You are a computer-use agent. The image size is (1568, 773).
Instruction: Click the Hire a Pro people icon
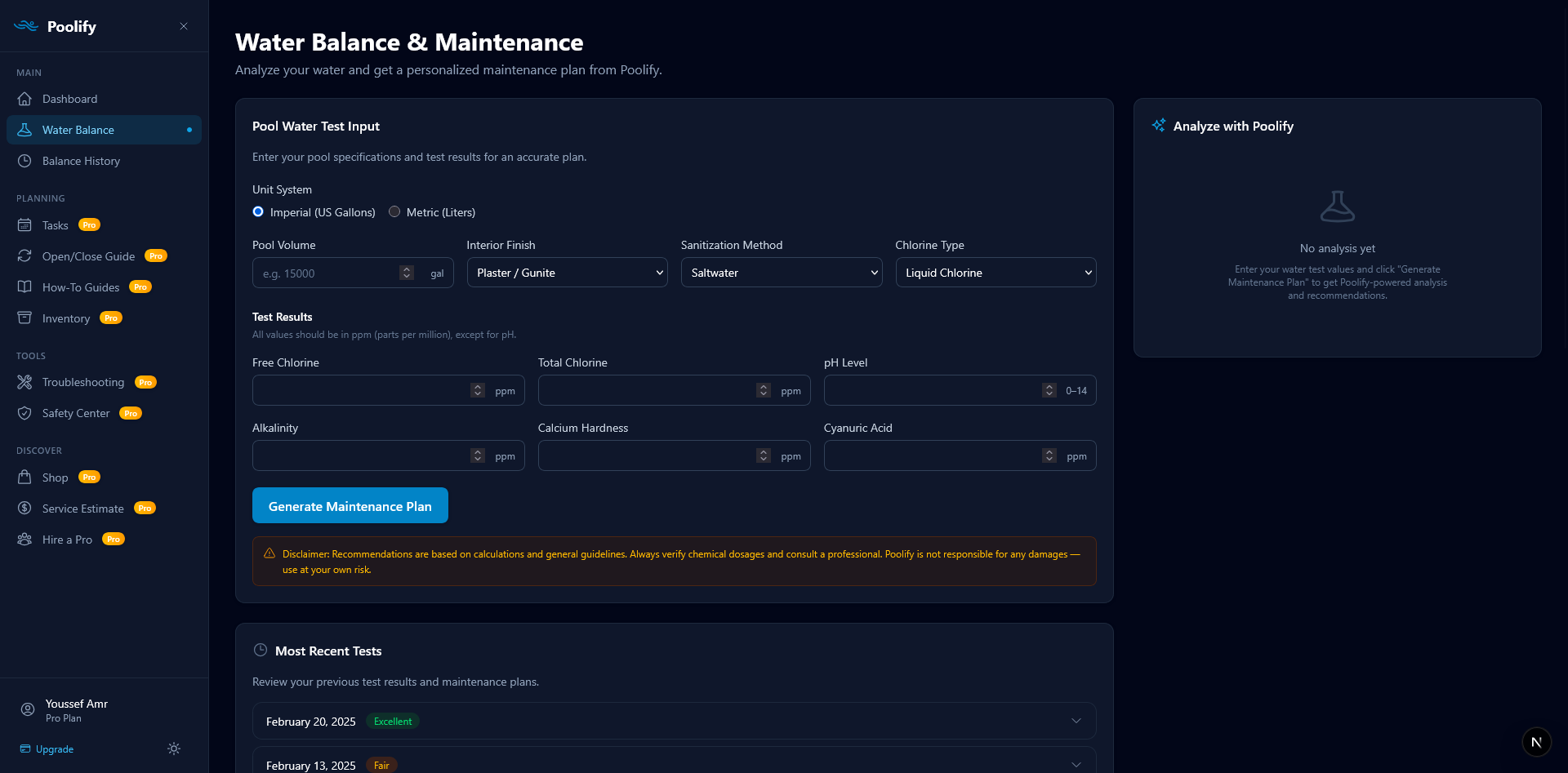[24, 539]
